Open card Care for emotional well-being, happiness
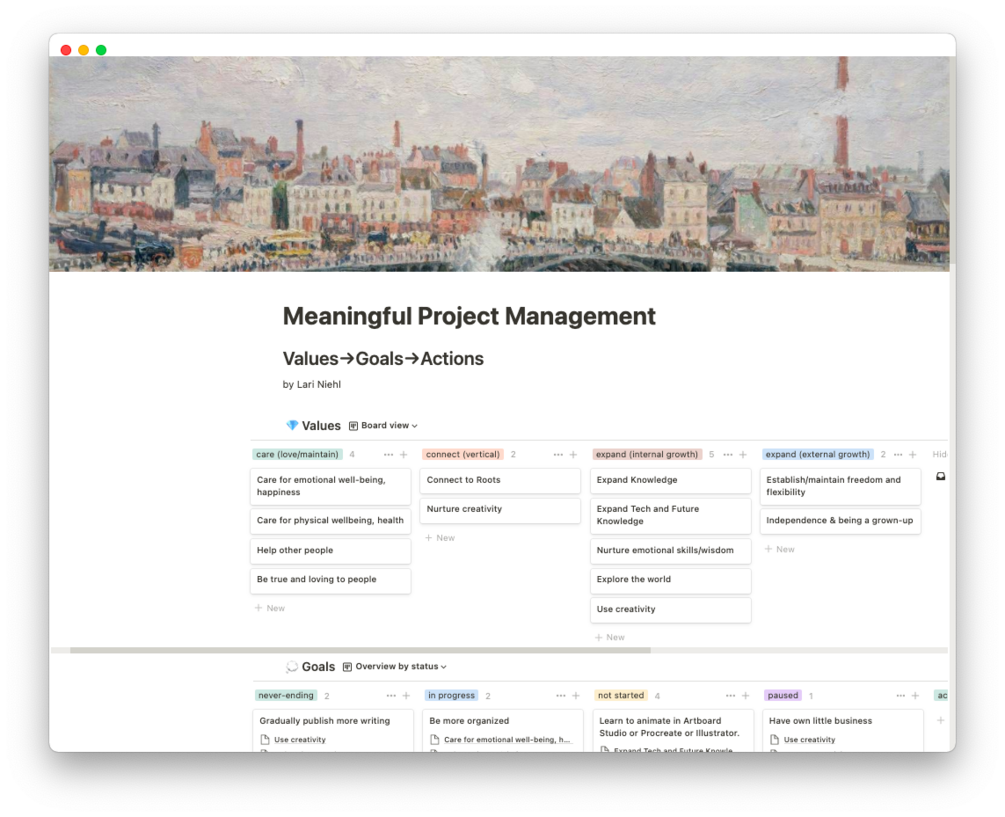The width and height of the screenshot is (1005, 817). tap(331, 486)
